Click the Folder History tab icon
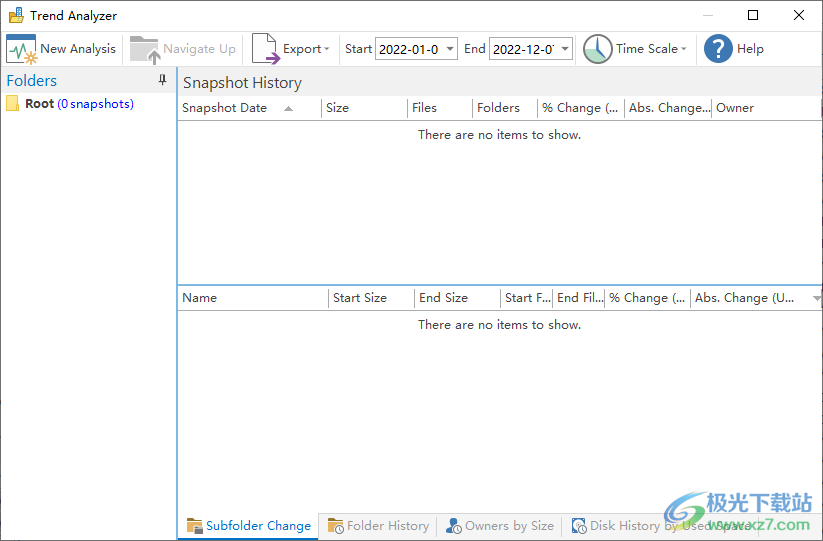Screen dimensions: 823x541 tap(335, 526)
